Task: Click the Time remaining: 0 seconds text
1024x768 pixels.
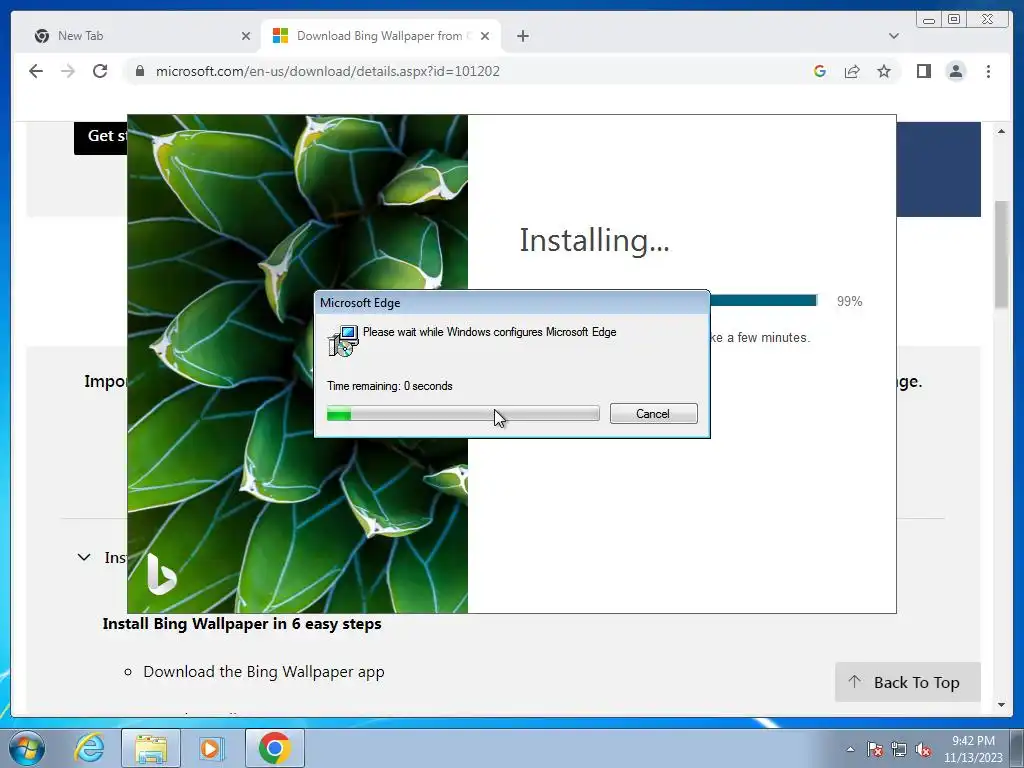Action: 390,386
